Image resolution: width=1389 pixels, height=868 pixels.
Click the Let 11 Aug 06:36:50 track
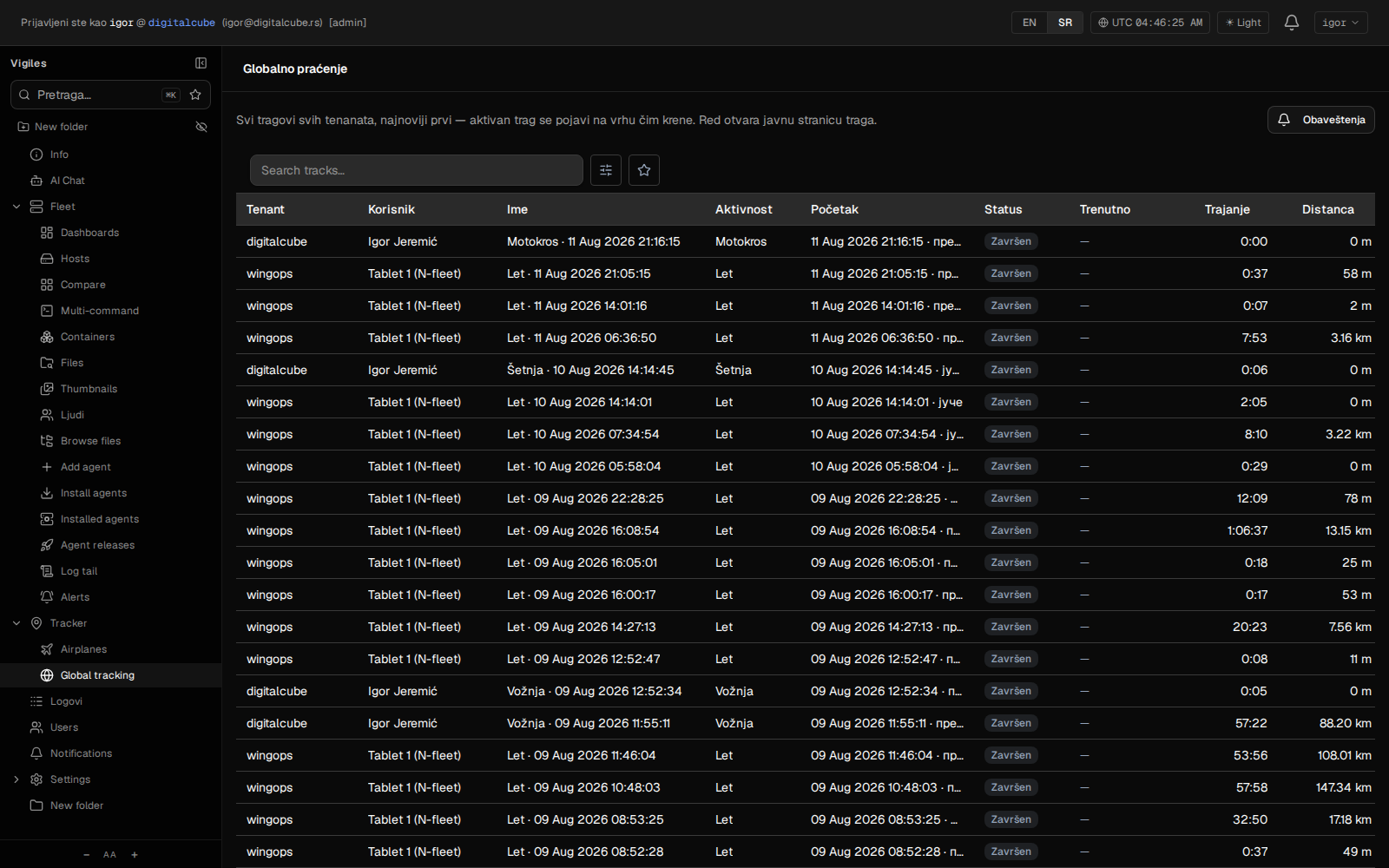[806, 338]
